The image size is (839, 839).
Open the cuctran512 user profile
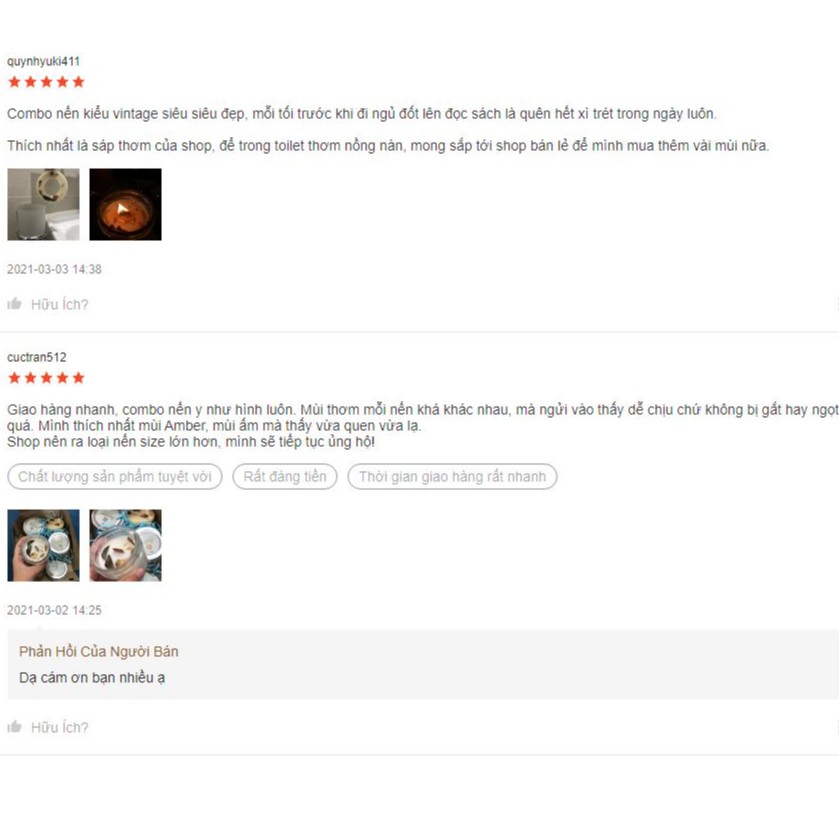point(37,357)
